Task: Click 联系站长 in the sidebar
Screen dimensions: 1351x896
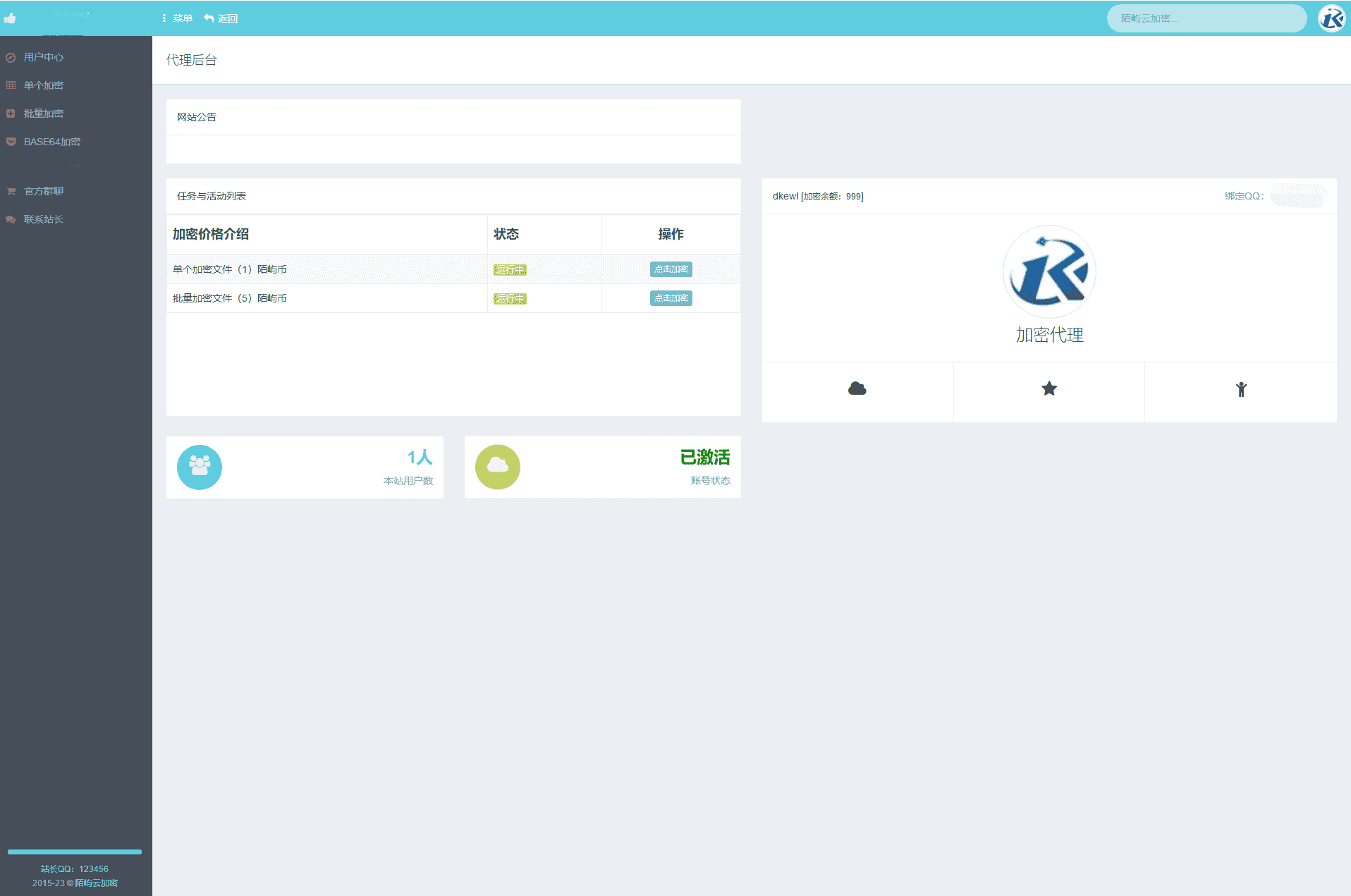Action: pyautogui.click(x=43, y=219)
